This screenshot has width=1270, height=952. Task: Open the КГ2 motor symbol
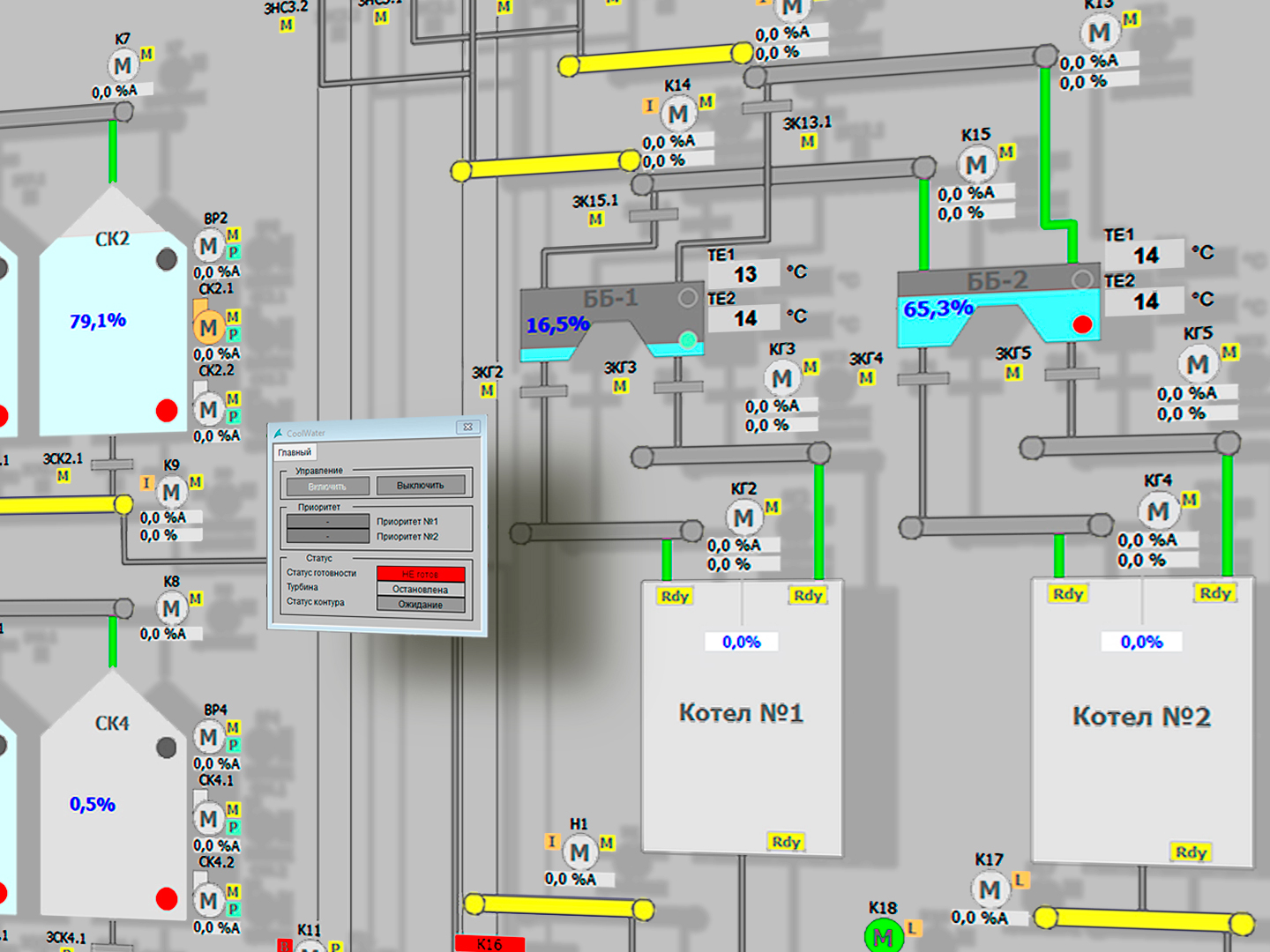pos(743,517)
